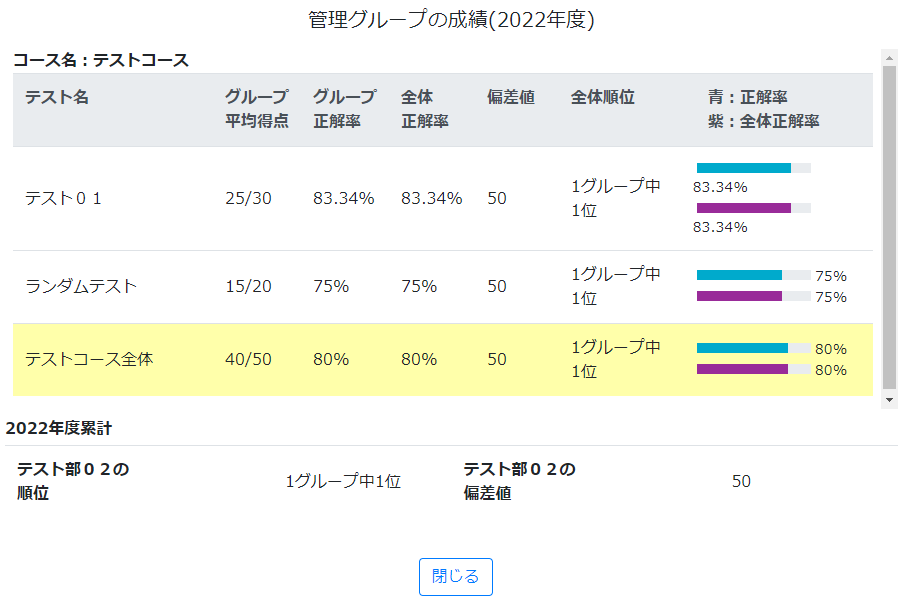Image resolution: width=900 pixels, height=614 pixels.
Task: Click the purple 80% bar in テストコース全体
Action: 742,369
